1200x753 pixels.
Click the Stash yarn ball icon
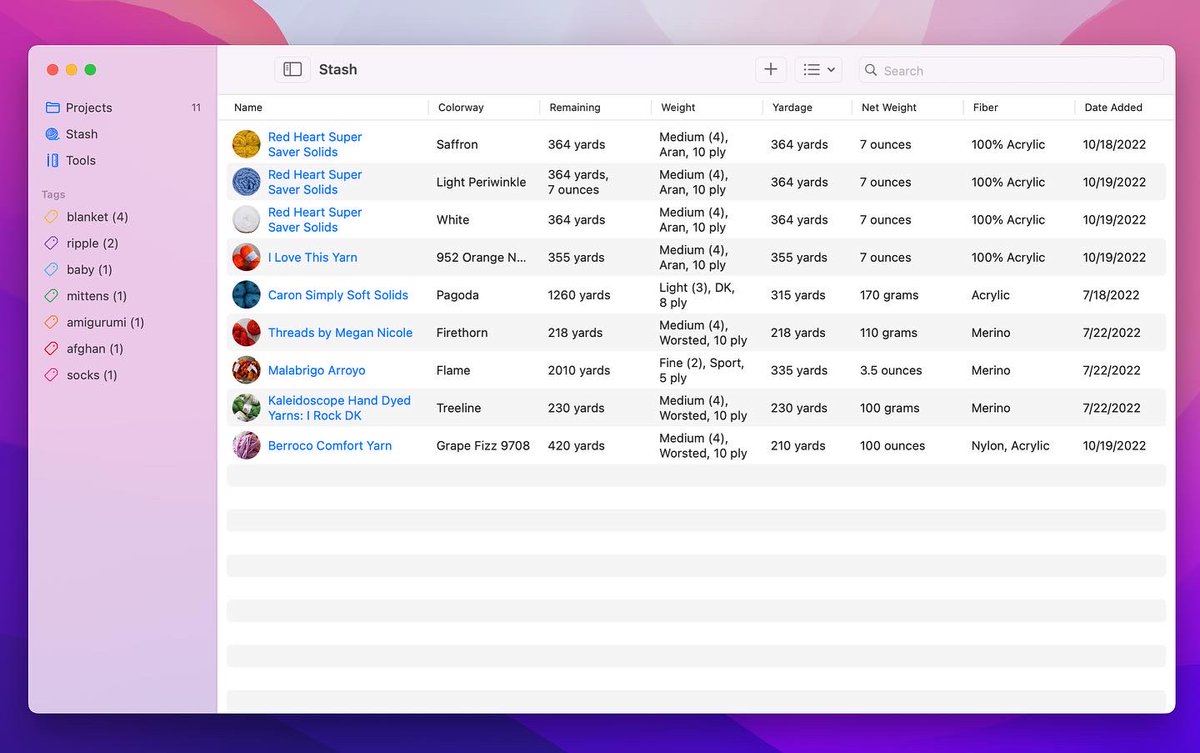point(52,134)
